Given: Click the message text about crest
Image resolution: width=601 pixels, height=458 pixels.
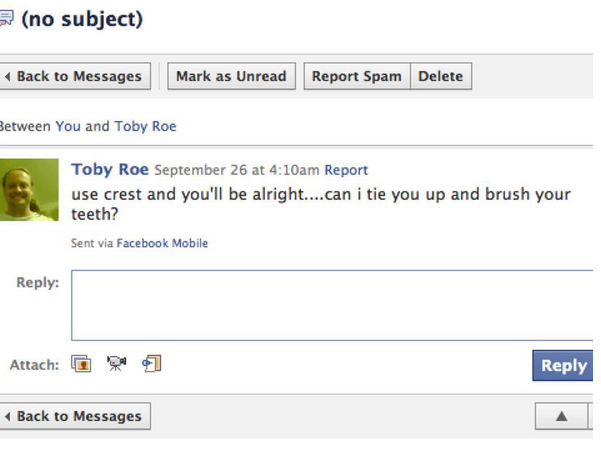Looking at the screenshot, I should (x=320, y=194).
